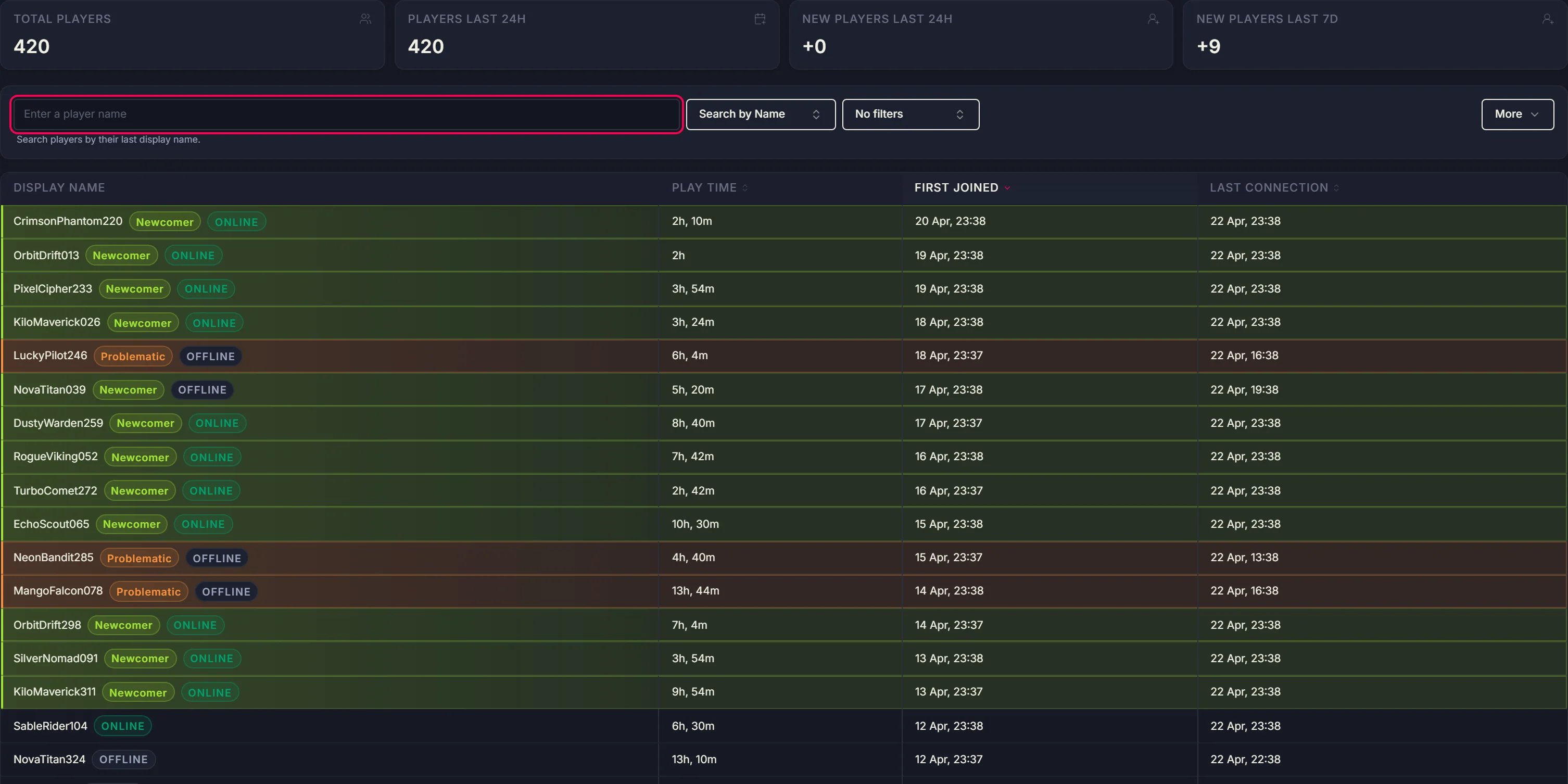The height and width of the screenshot is (784, 1568).
Task: Click OFFLINE badge of NovaTitan039
Action: pos(202,390)
